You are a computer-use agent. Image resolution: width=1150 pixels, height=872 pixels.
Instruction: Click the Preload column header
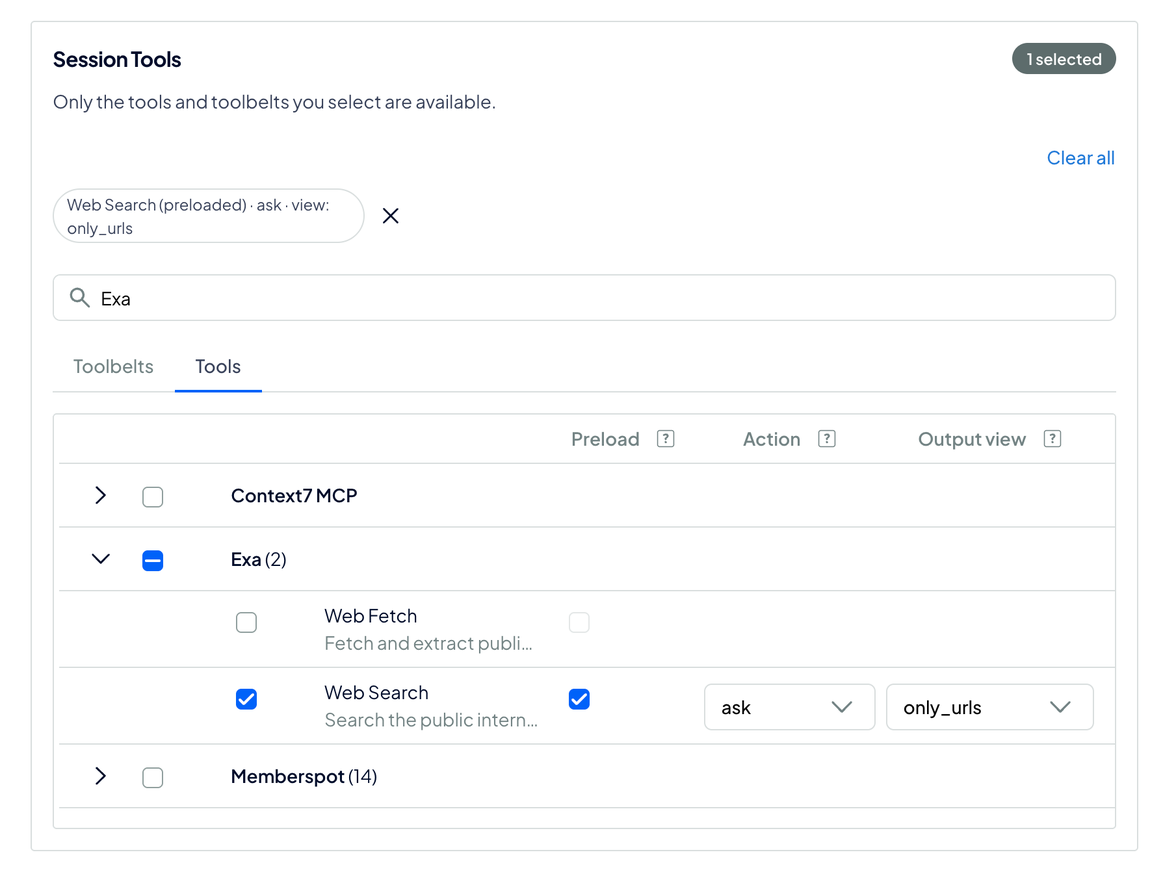[605, 439]
